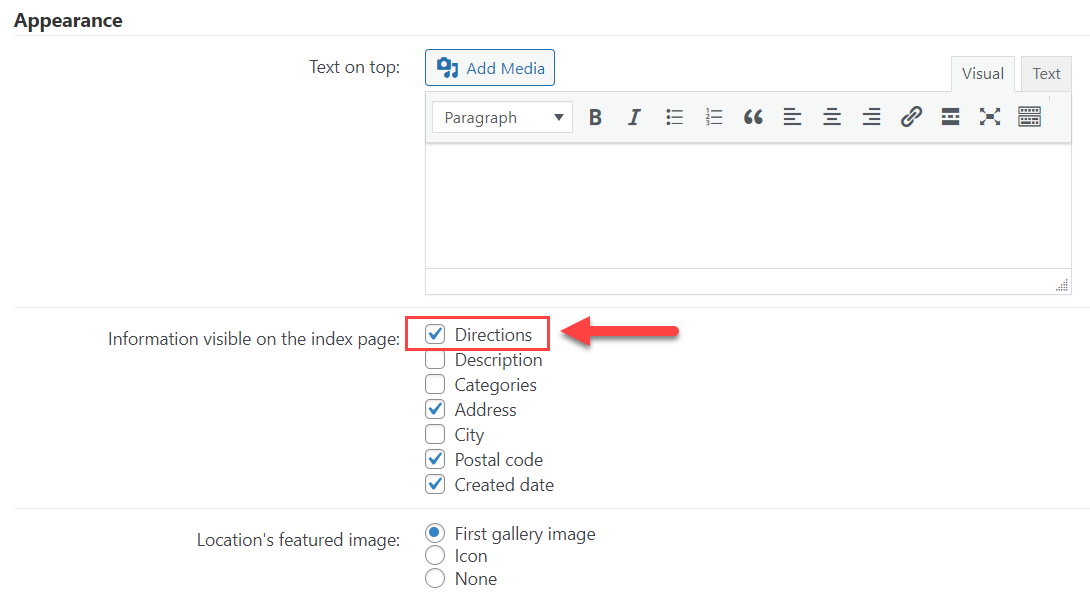Insert a numbered list
Image resolution: width=1090 pixels, height=600 pixels.
coord(713,117)
